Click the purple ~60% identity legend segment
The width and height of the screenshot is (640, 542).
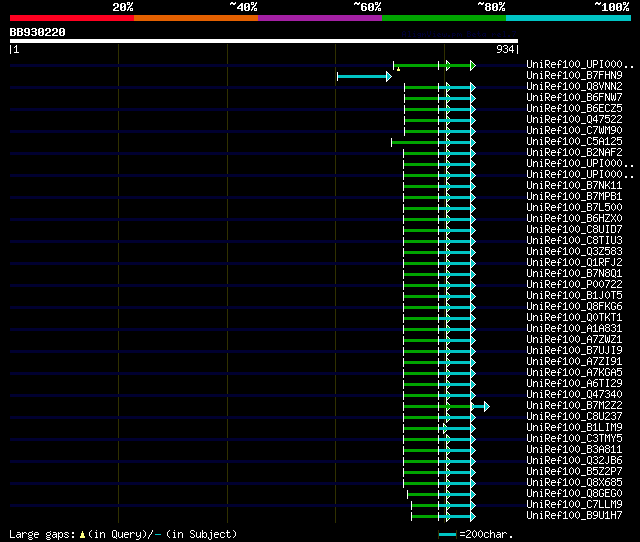coord(320,18)
